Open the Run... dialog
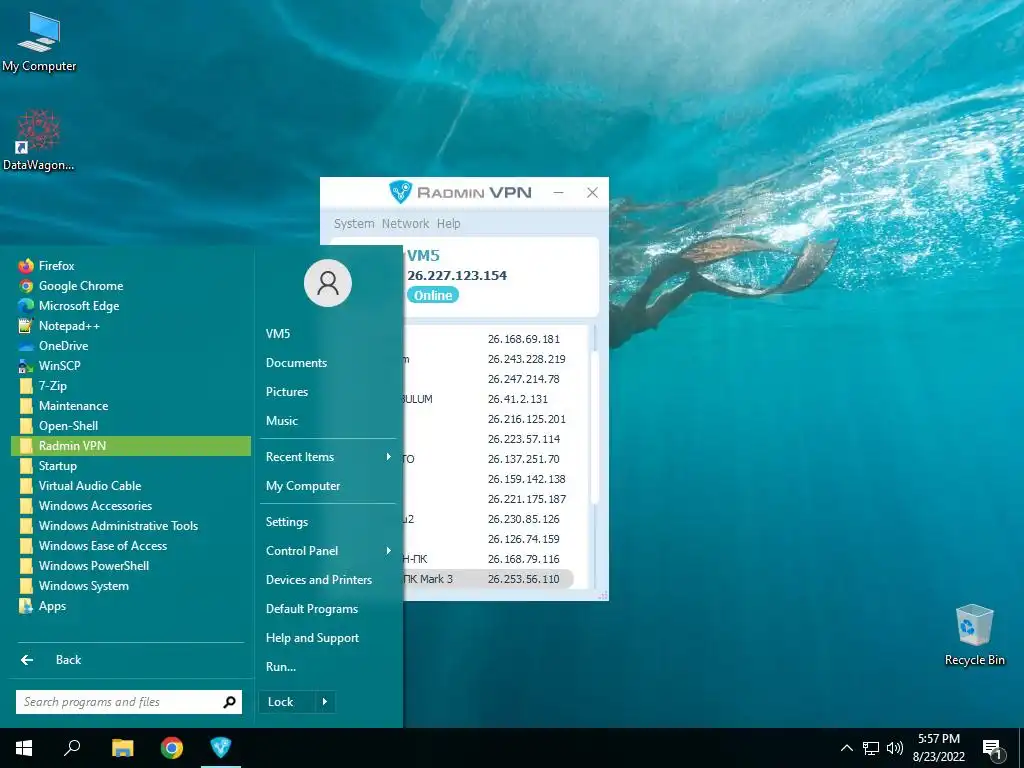The image size is (1024, 768). [281, 667]
